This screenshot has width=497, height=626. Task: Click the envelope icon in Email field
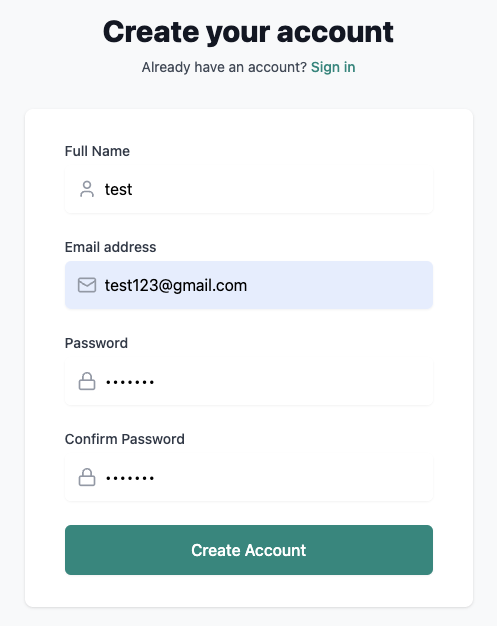87,285
